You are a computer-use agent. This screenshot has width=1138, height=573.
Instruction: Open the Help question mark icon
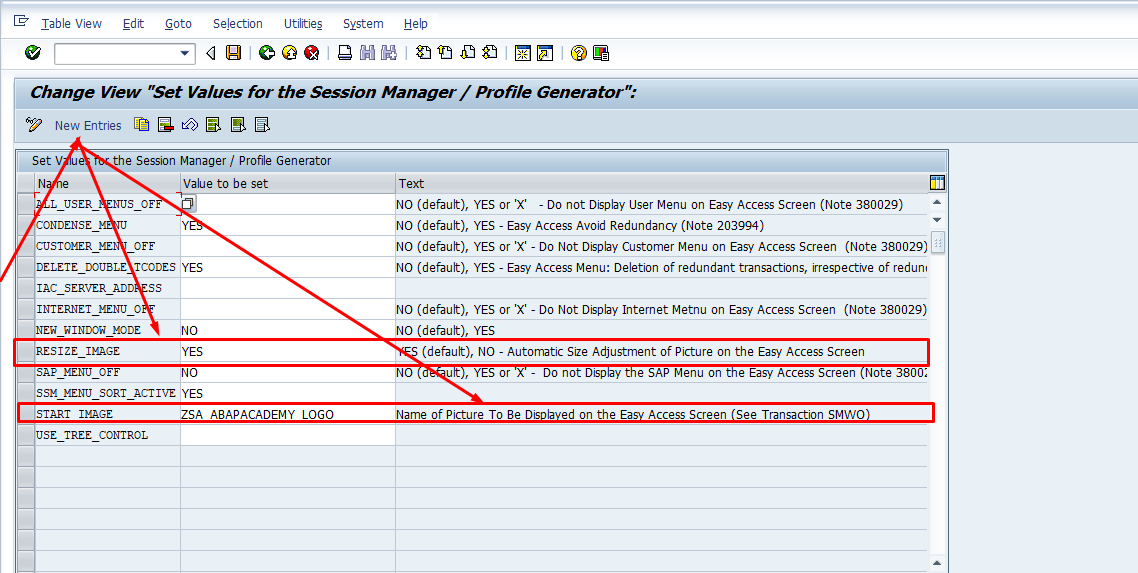578,53
